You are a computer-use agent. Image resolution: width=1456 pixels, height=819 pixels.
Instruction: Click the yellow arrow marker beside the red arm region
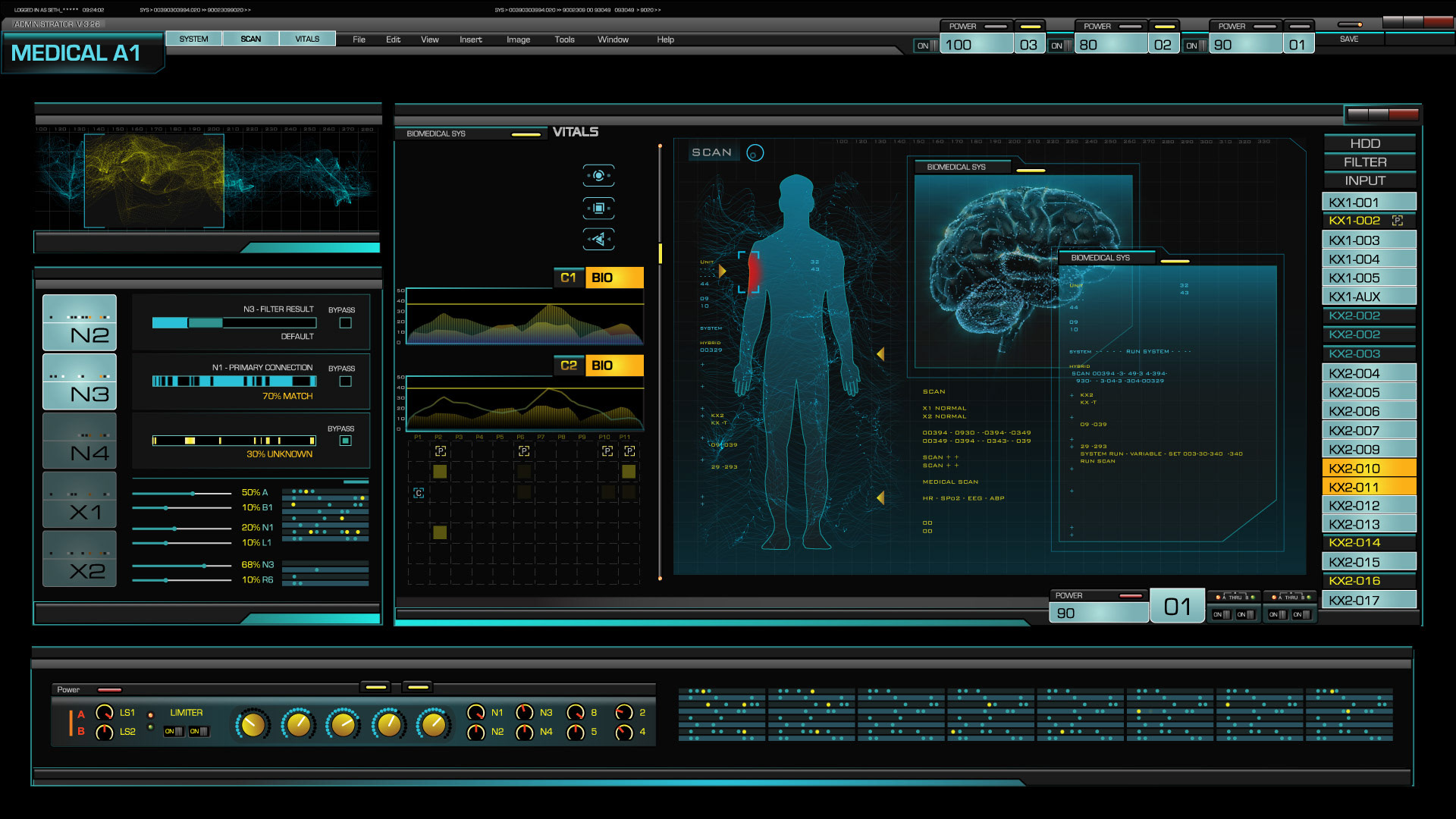722,271
